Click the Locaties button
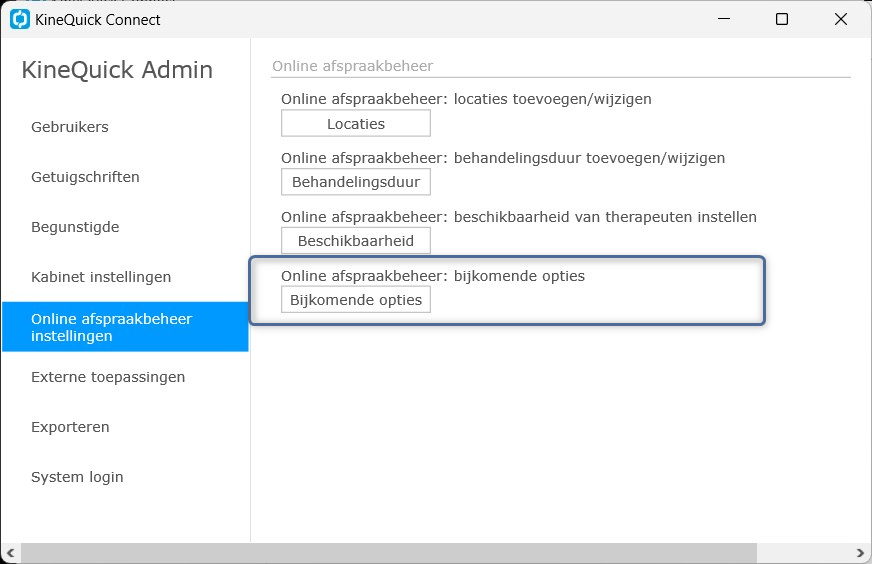Viewport: 872px width, 564px height. [356, 123]
